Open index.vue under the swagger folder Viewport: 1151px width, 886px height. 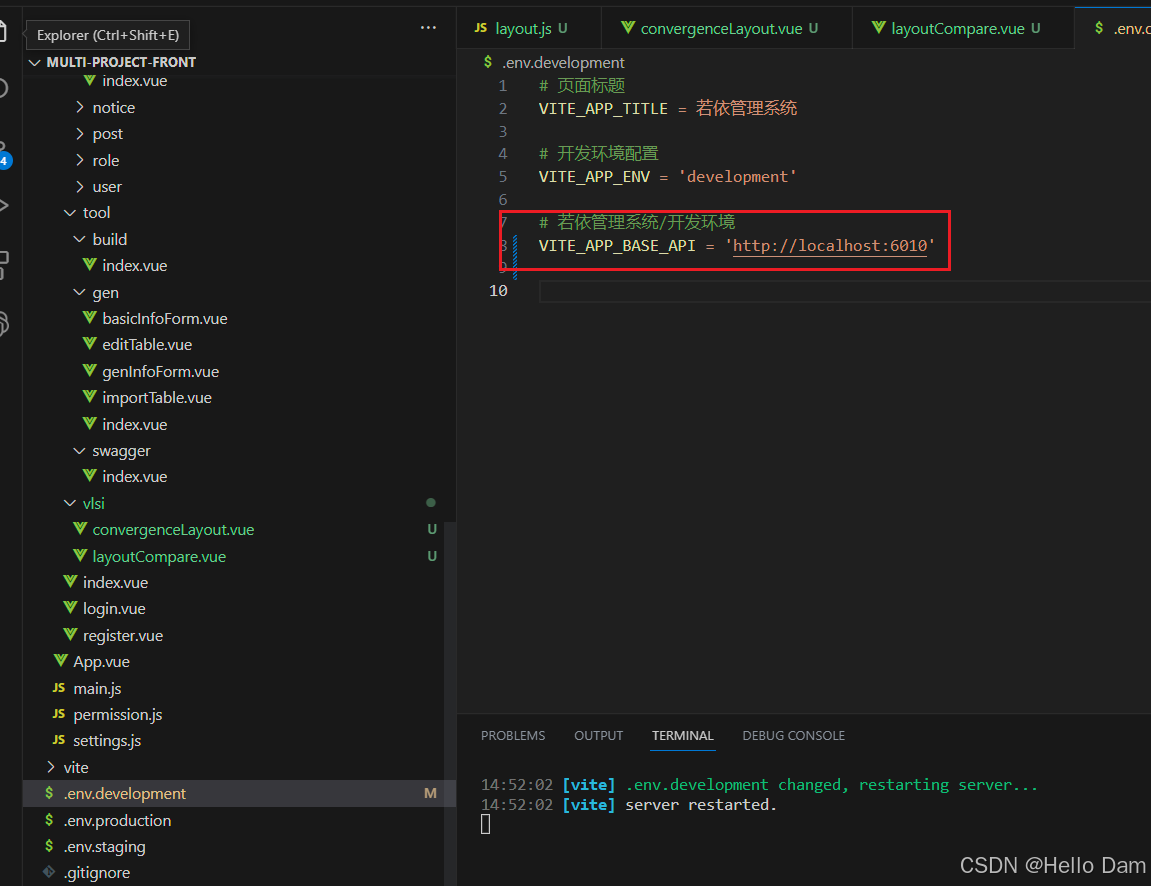[x=134, y=477]
